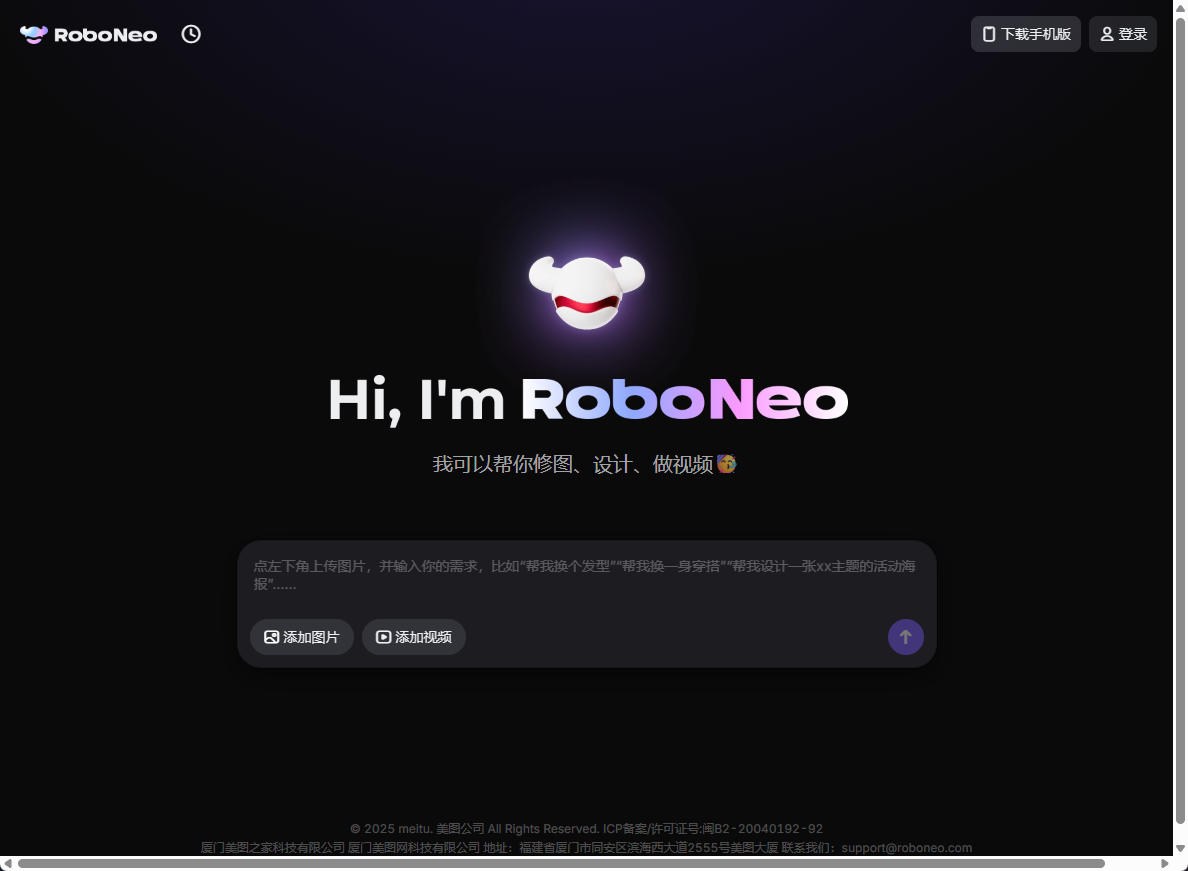Click the scroll down arrow
The image size is (1188, 871).
[x=1180, y=848]
